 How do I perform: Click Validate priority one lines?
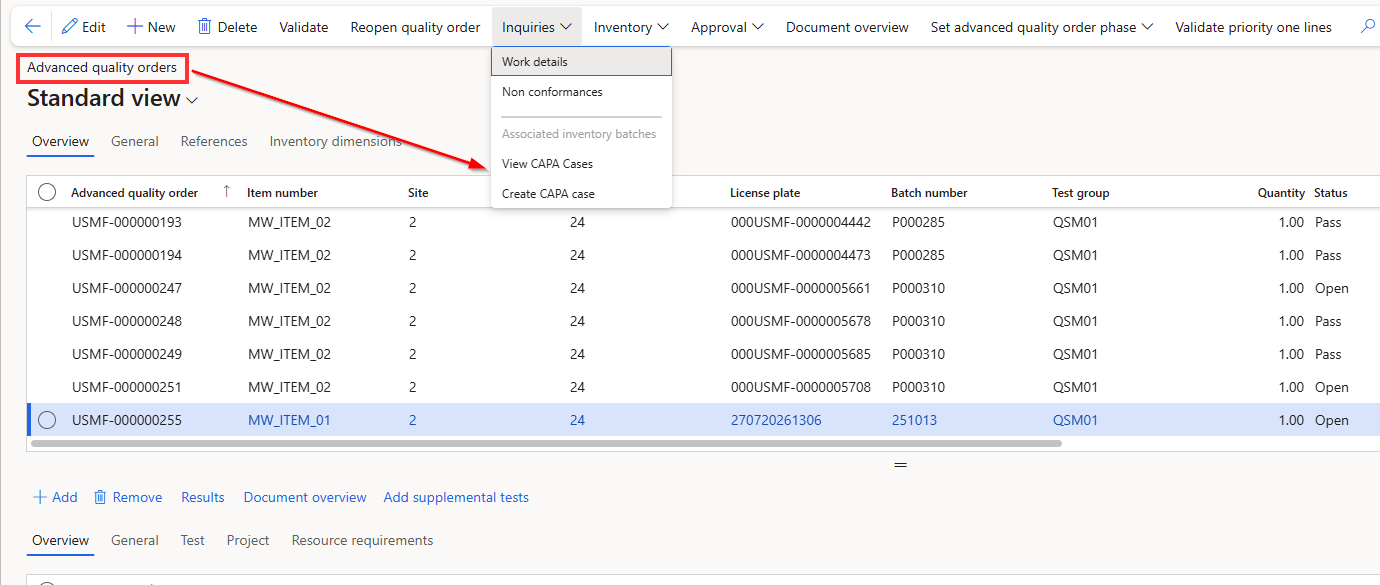[x=1253, y=27]
